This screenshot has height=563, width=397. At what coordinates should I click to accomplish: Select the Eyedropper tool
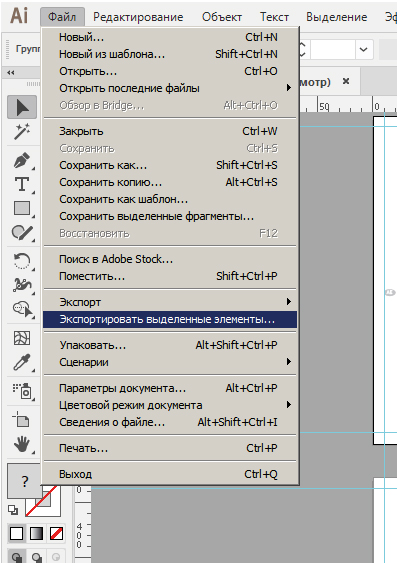pos(22,362)
